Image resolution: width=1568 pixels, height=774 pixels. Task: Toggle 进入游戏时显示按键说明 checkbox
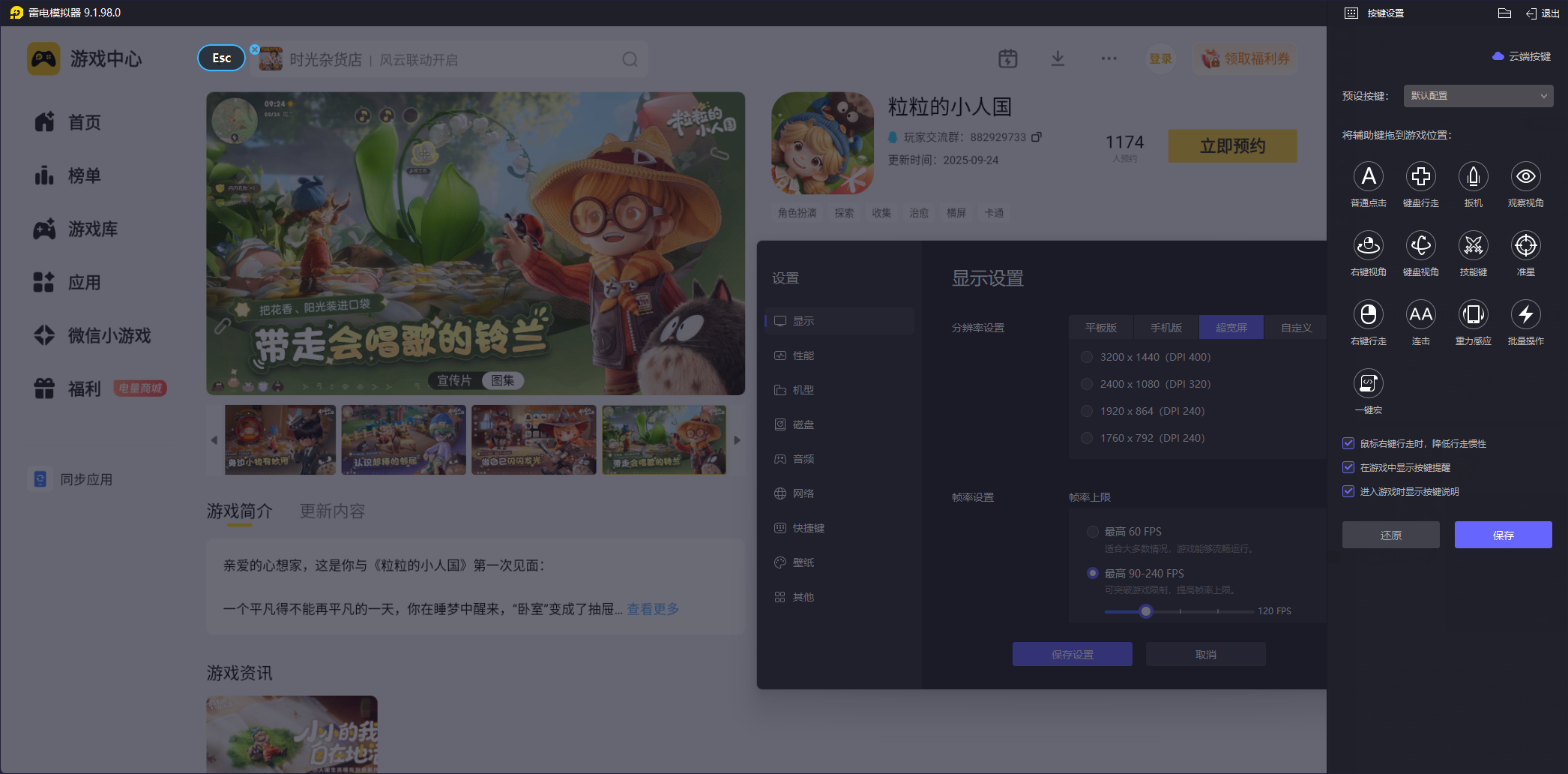tap(1348, 491)
